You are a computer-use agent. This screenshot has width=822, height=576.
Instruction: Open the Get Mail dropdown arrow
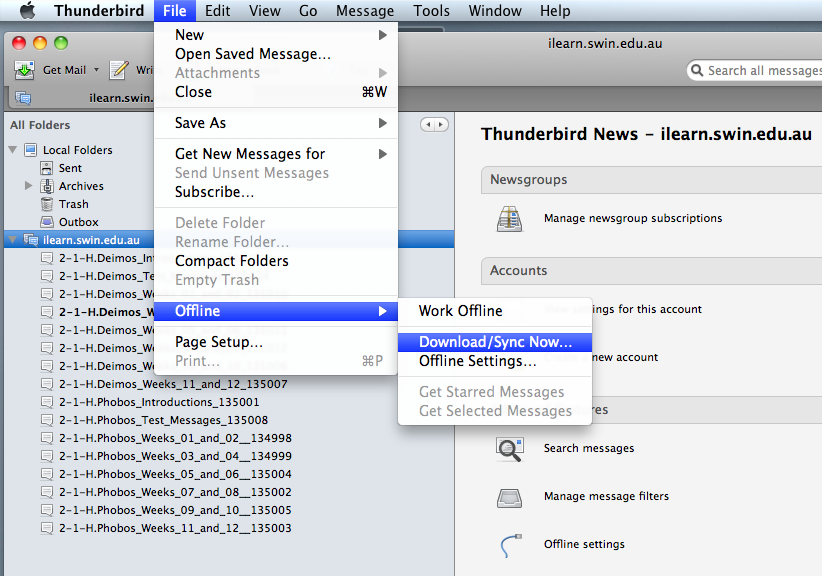tap(96, 70)
